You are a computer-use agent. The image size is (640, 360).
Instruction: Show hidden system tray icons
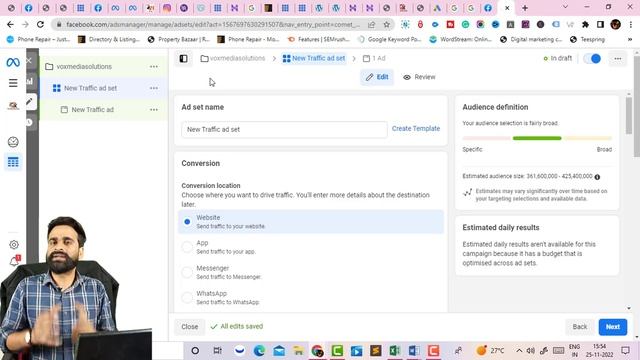pyautogui.click(x=519, y=351)
